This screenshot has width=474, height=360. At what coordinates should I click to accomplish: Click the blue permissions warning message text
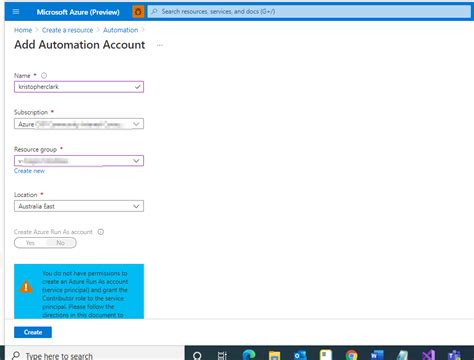(85, 294)
